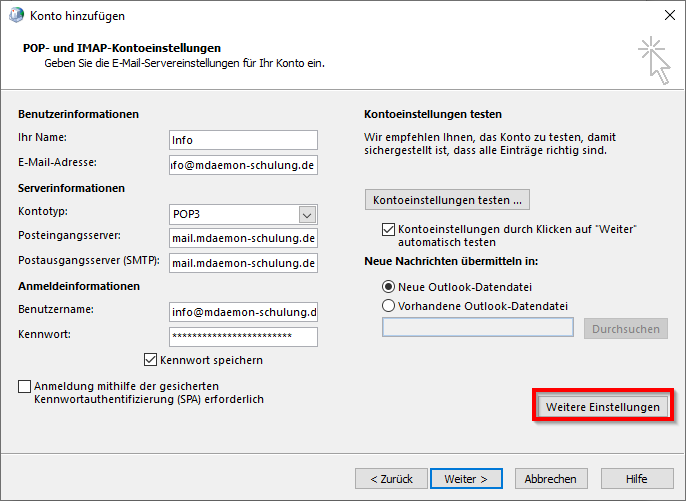The width and height of the screenshot is (686, 501).
Task: Click the Posteingangsserver field
Action: pos(243,238)
